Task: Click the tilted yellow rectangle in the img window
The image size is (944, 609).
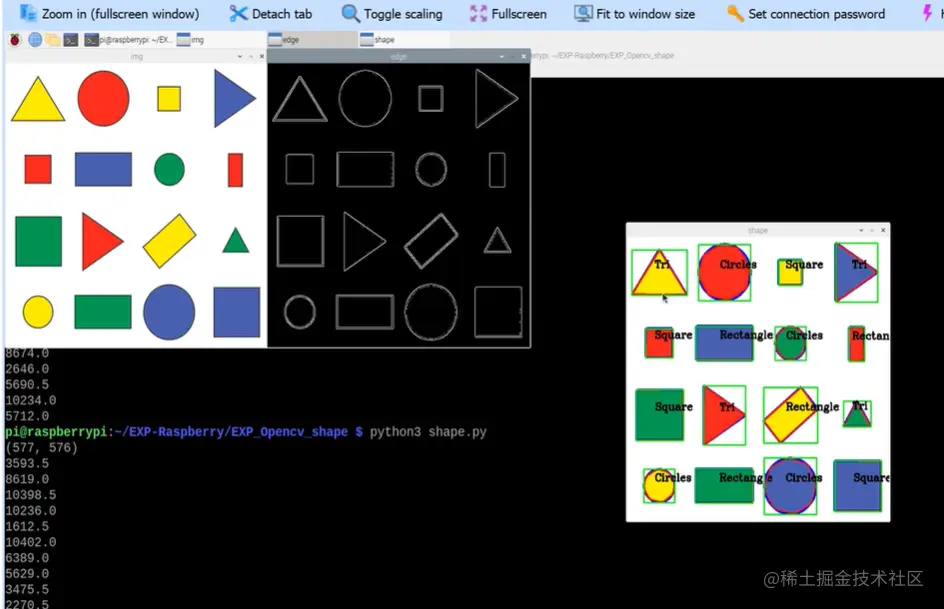Action: [x=169, y=241]
